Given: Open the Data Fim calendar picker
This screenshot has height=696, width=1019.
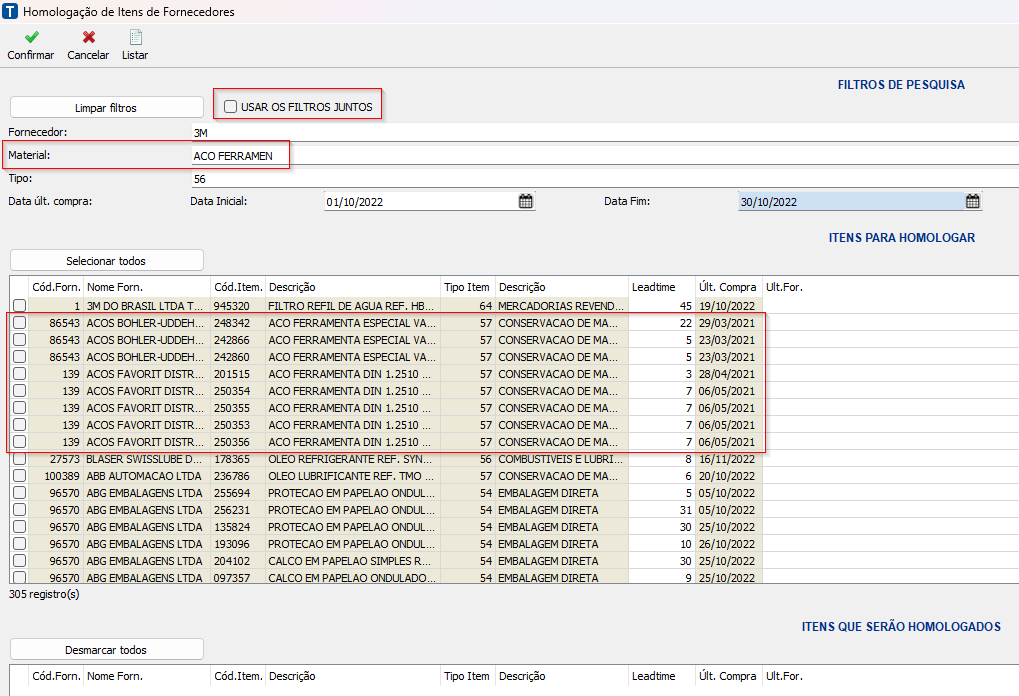Looking at the screenshot, I should [x=972, y=201].
